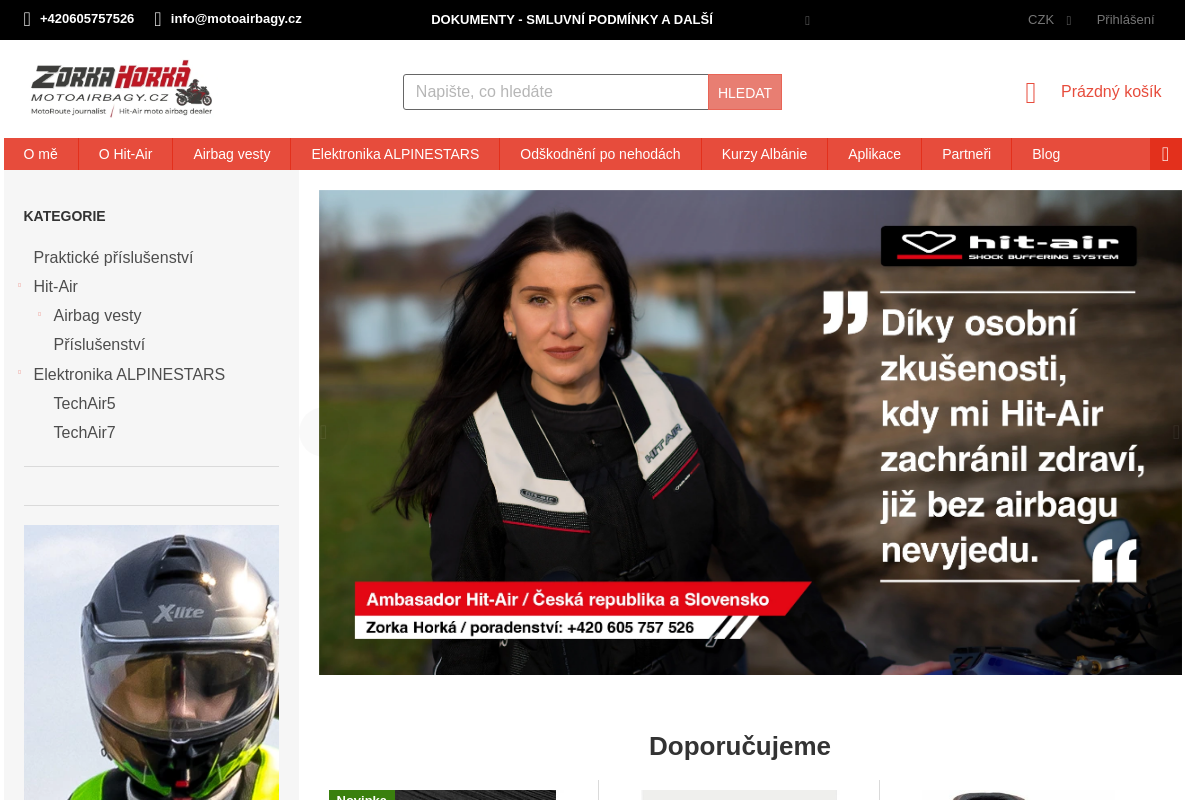The height and width of the screenshot is (800, 1200).
Task: Click the DOKUMENTY - SMLUVNÍ PODMÍNKY link
Action: coord(571,19)
